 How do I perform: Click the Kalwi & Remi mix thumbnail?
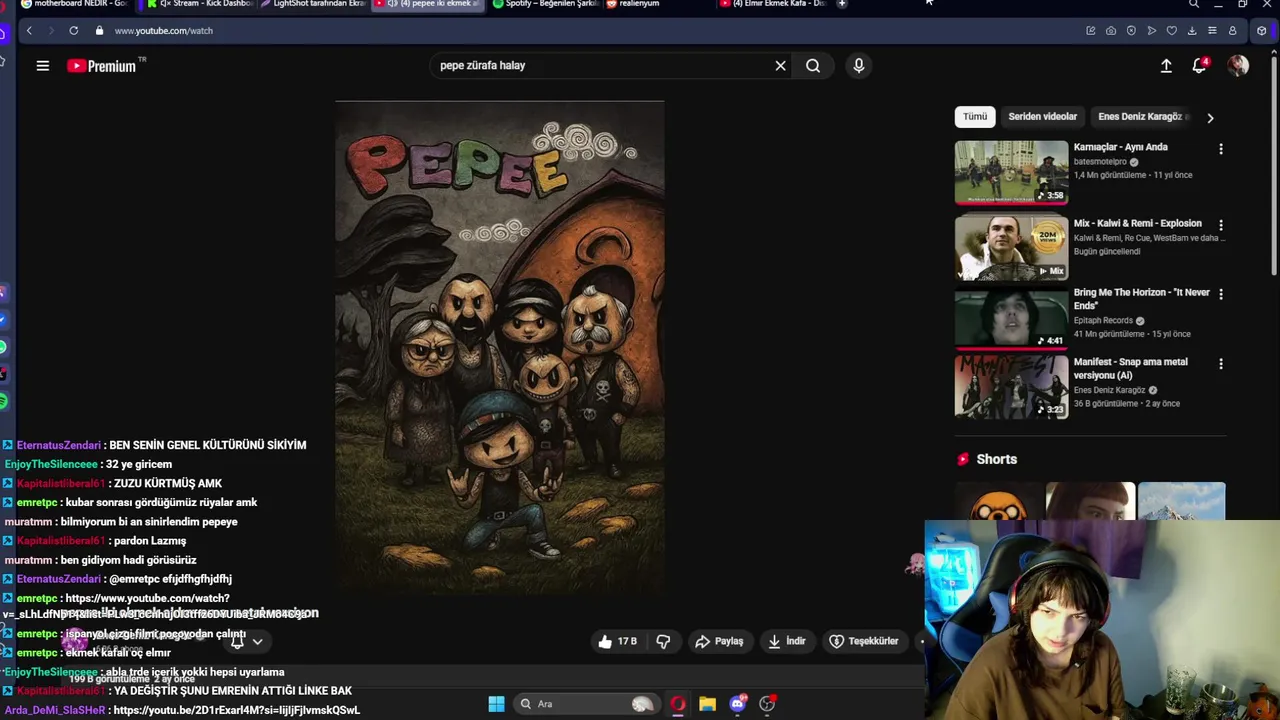tap(1011, 247)
